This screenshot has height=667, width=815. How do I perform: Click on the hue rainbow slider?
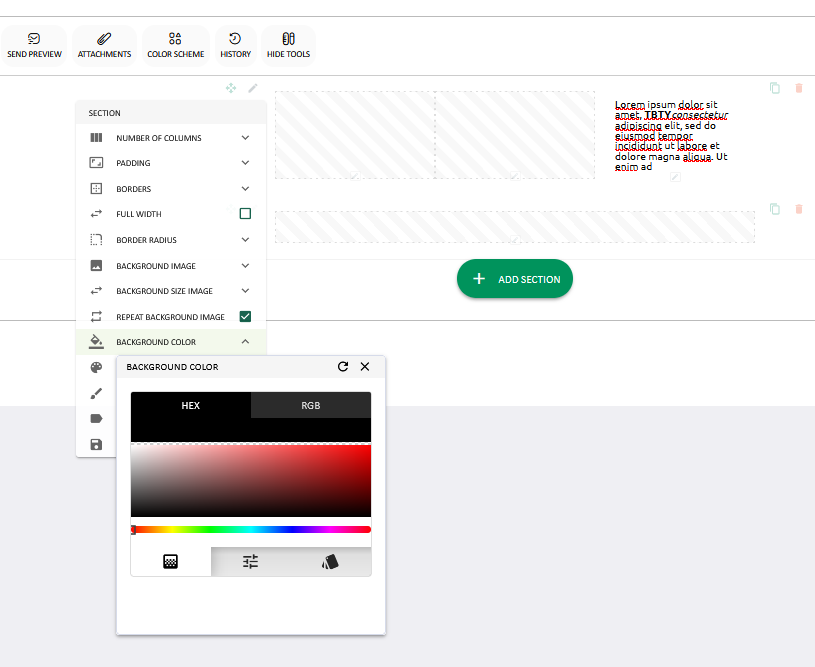(251, 530)
